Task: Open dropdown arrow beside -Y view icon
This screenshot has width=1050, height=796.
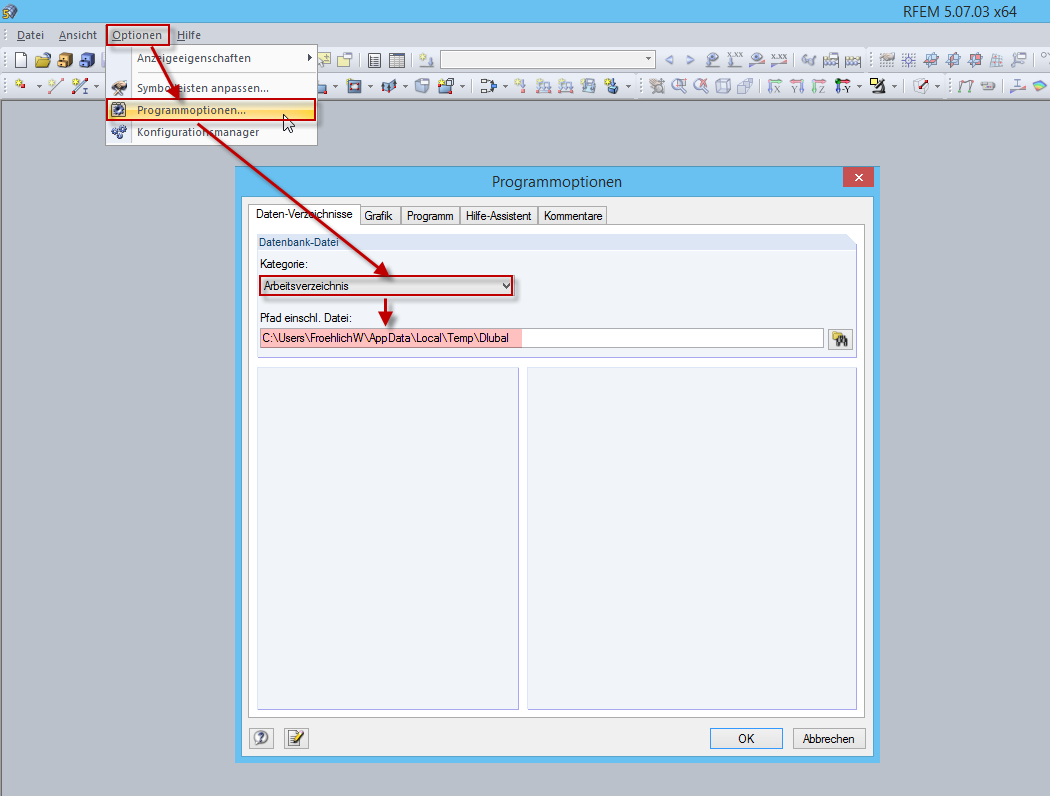Action: point(859,86)
